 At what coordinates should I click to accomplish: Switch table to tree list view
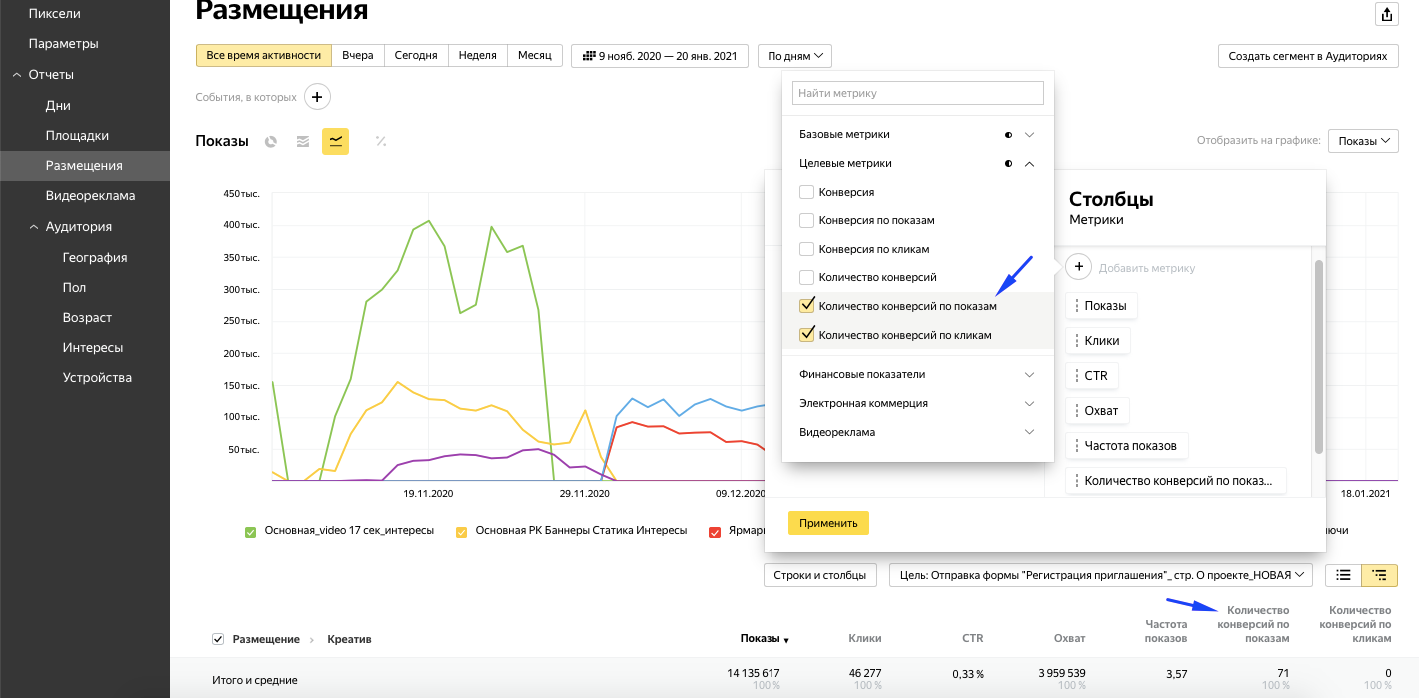pyautogui.click(x=1380, y=575)
